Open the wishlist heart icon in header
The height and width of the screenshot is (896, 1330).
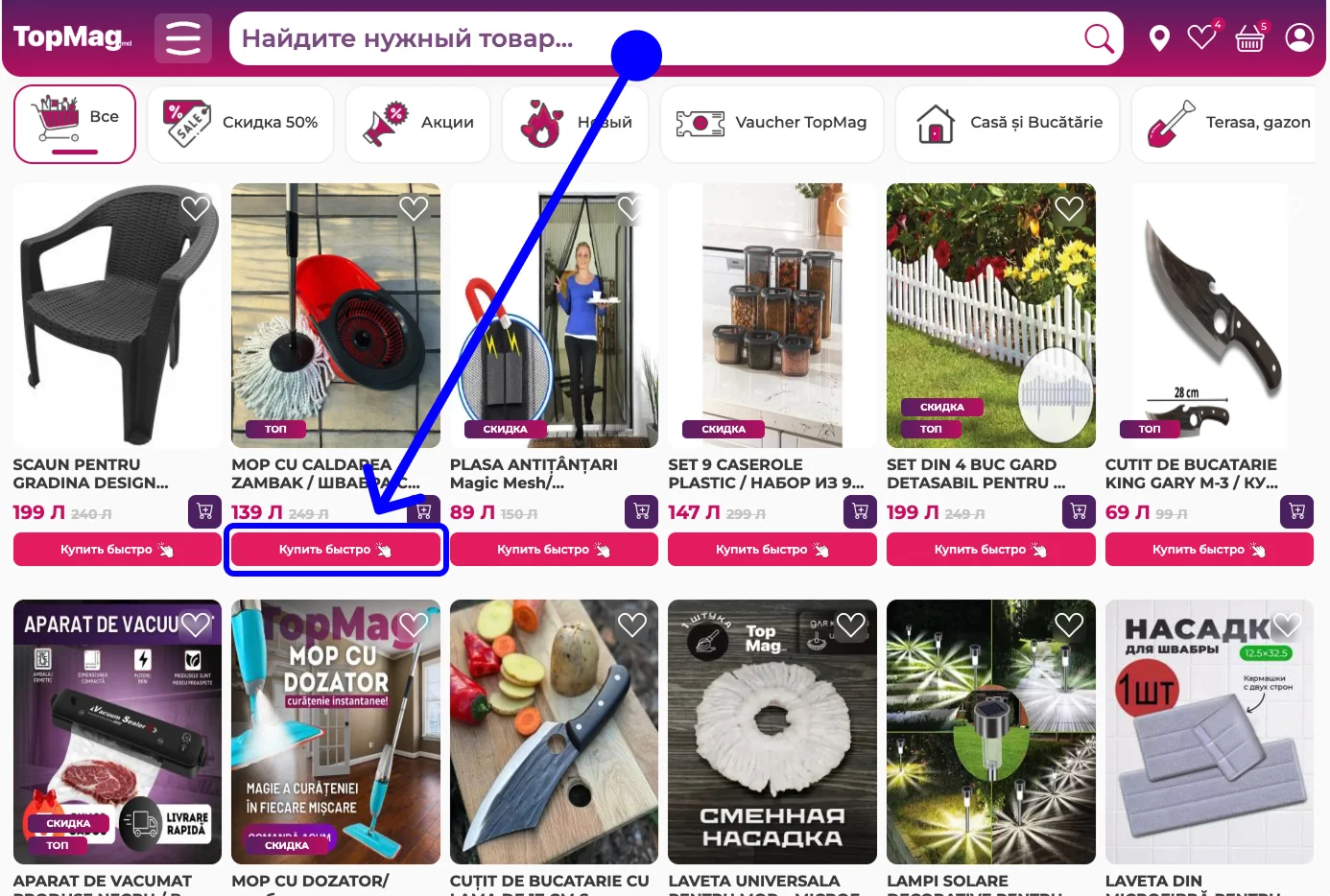tap(1201, 37)
